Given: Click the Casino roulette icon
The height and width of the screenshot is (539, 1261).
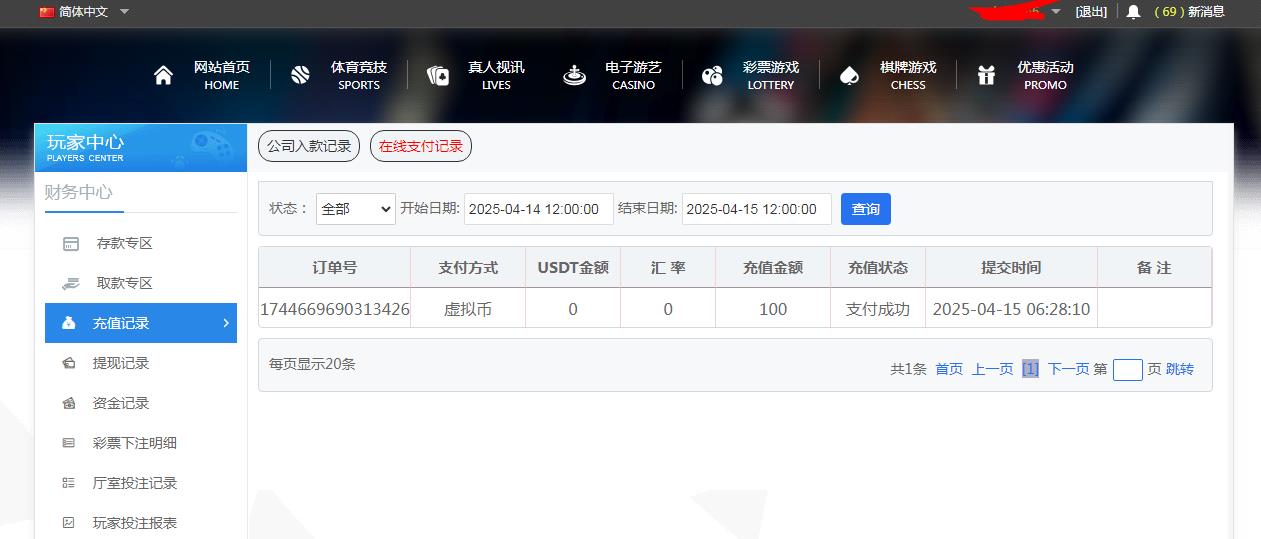Looking at the screenshot, I should pos(575,75).
